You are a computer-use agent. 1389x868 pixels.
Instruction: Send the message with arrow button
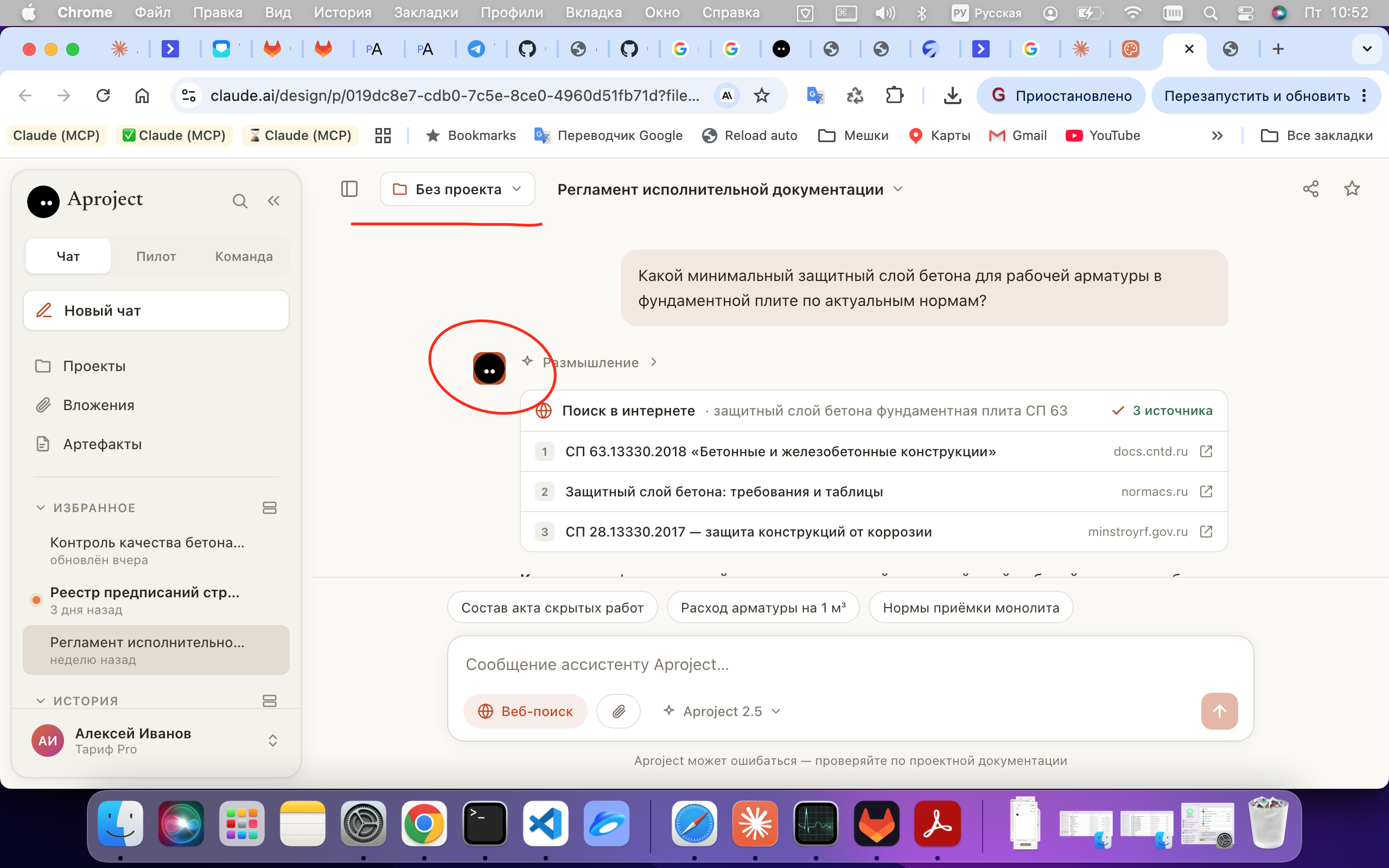(1219, 711)
